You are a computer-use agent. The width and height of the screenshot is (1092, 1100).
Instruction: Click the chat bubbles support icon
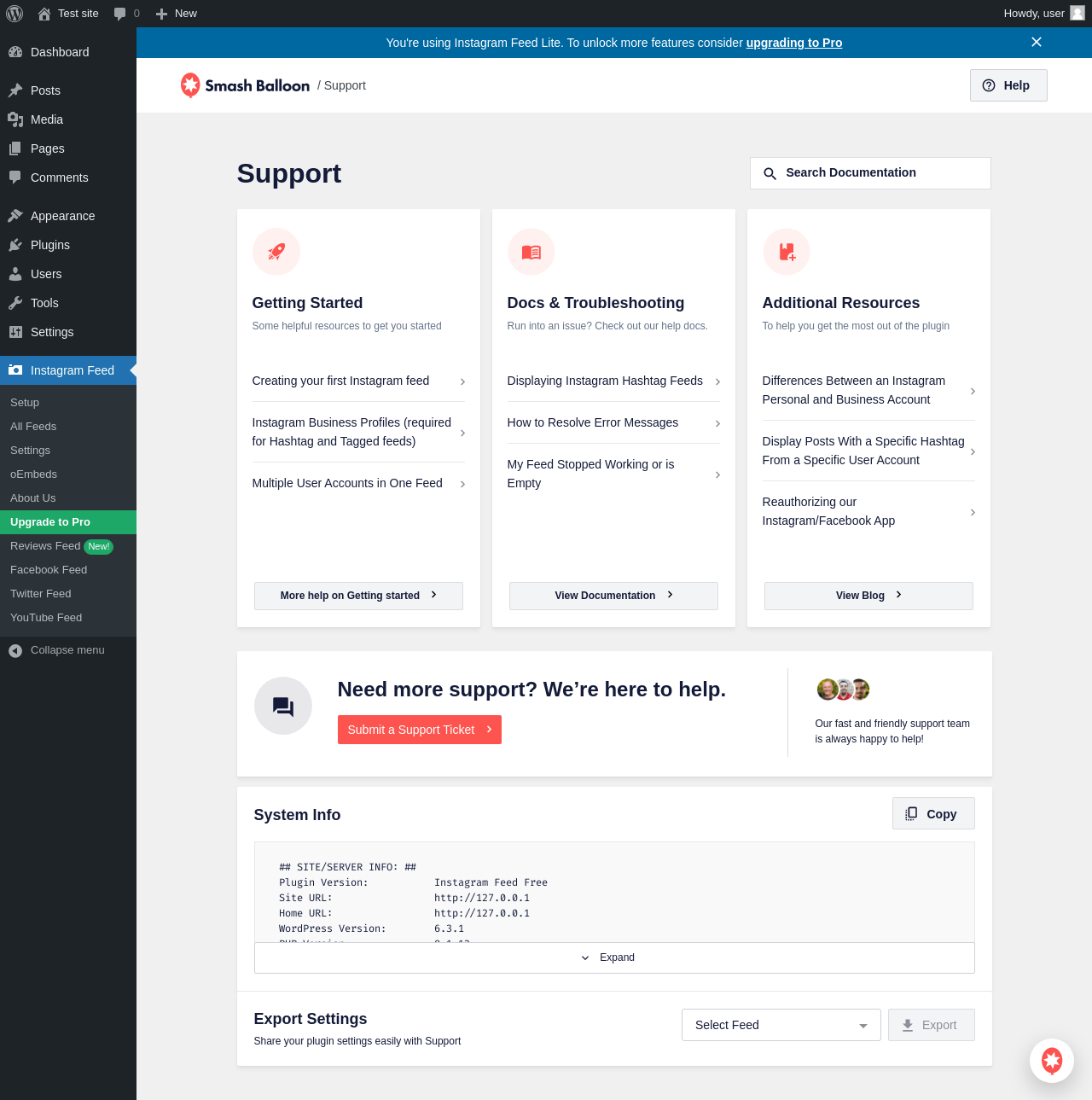(x=283, y=706)
